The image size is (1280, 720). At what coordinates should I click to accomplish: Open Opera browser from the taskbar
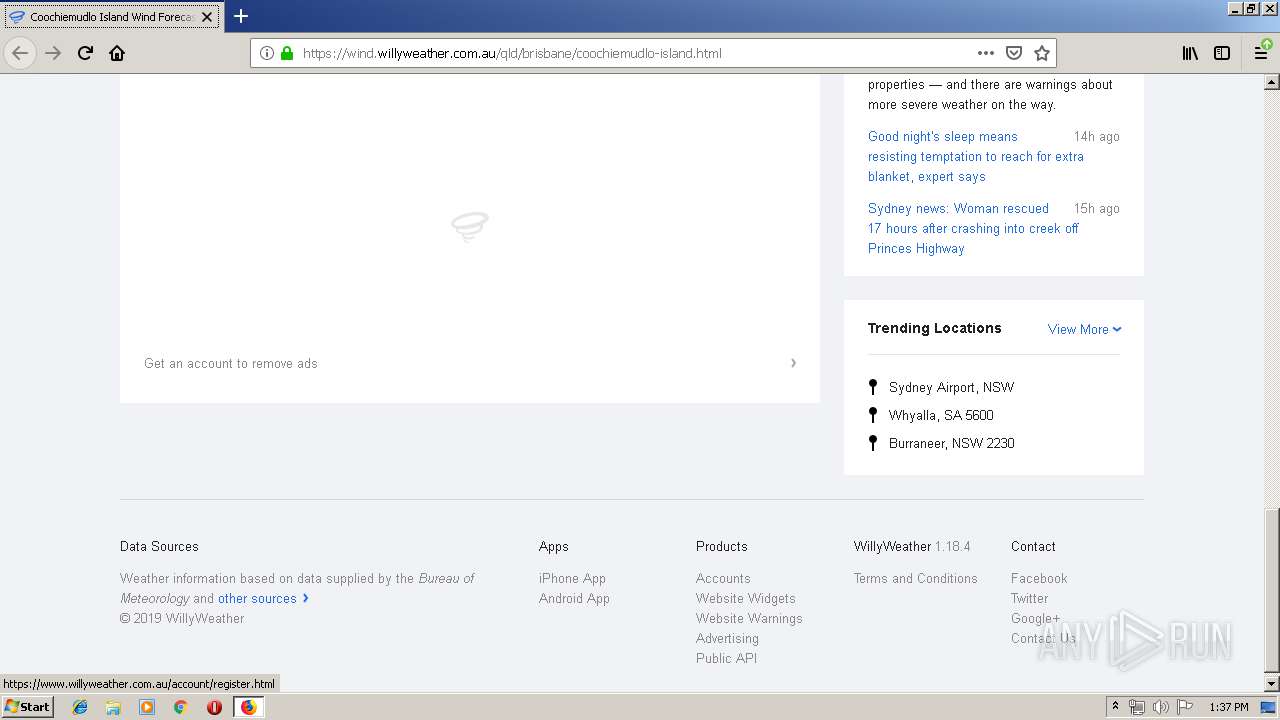(214, 707)
